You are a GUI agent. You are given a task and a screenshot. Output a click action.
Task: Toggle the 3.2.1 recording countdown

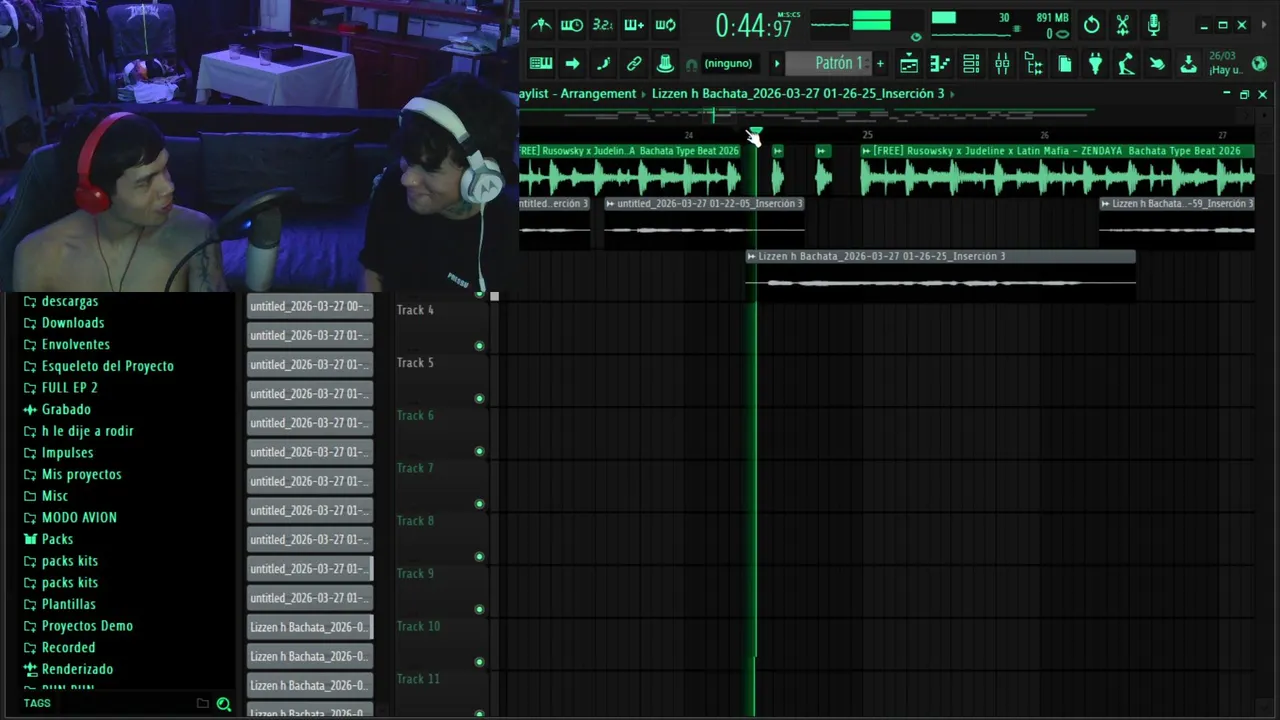click(x=603, y=25)
